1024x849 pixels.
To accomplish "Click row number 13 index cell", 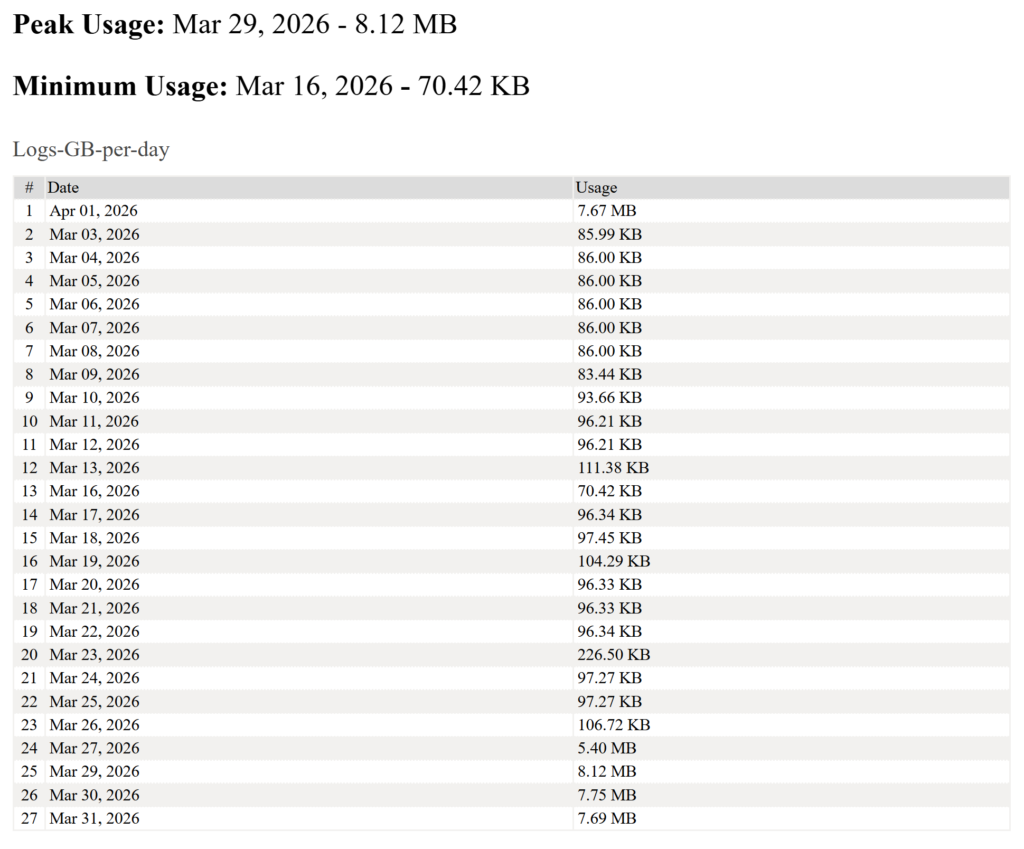I will (x=29, y=491).
